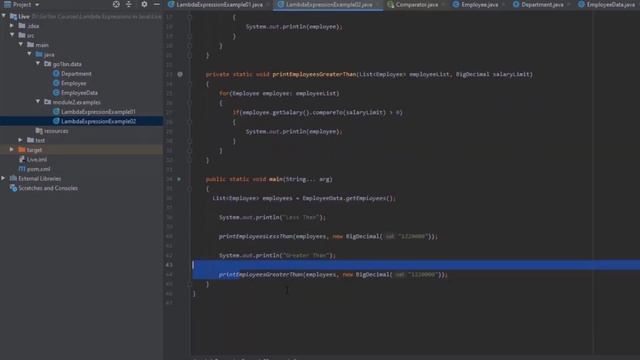Select pom.xml file in tree
The width and height of the screenshot is (640, 360).
click(x=38, y=169)
